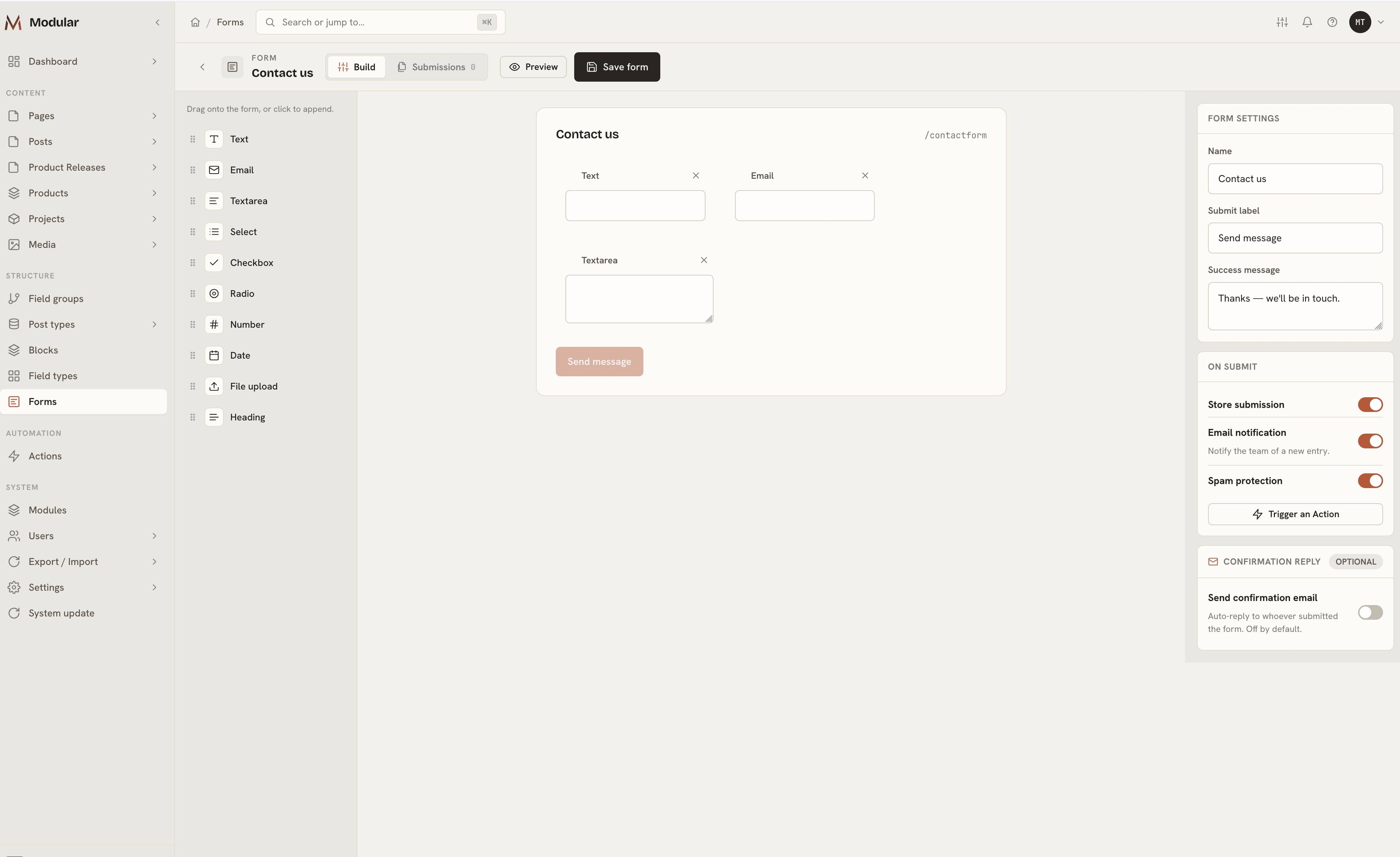1400x857 pixels.
Task: Click the Submit label input field
Action: pyautogui.click(x=1295, y=238)
